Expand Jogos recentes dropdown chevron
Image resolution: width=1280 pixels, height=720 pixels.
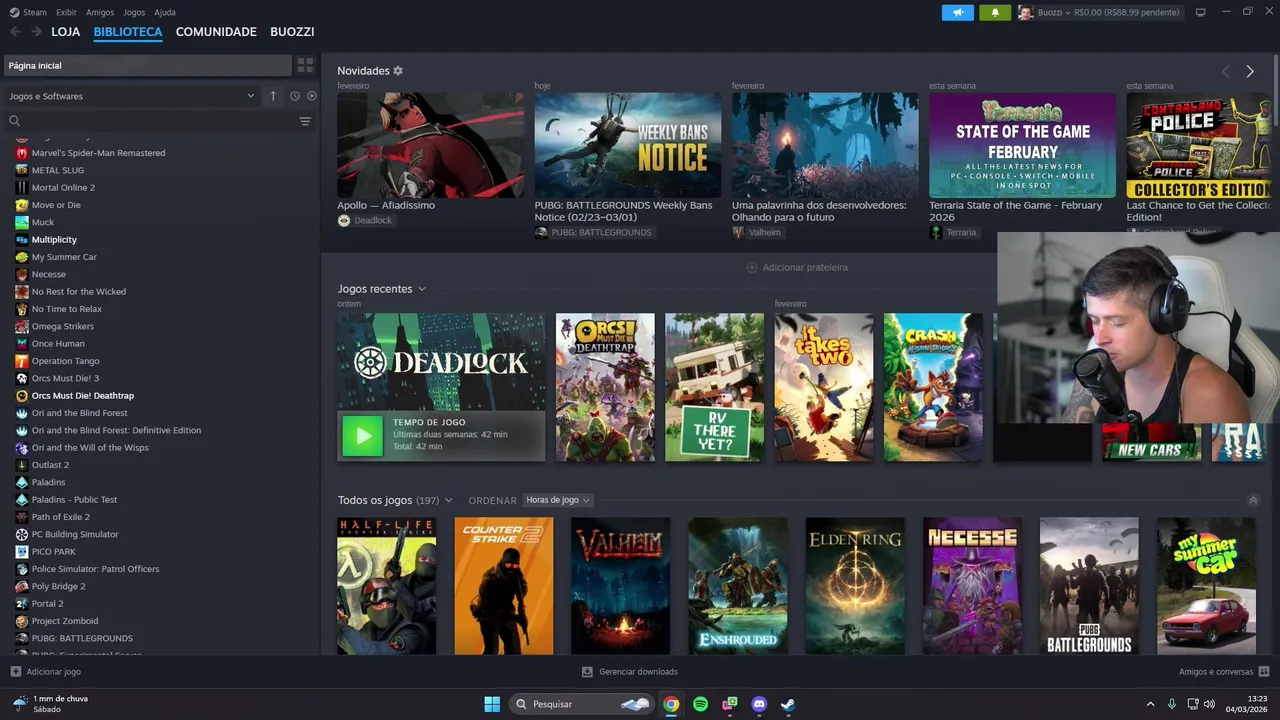tap(422, 289)
